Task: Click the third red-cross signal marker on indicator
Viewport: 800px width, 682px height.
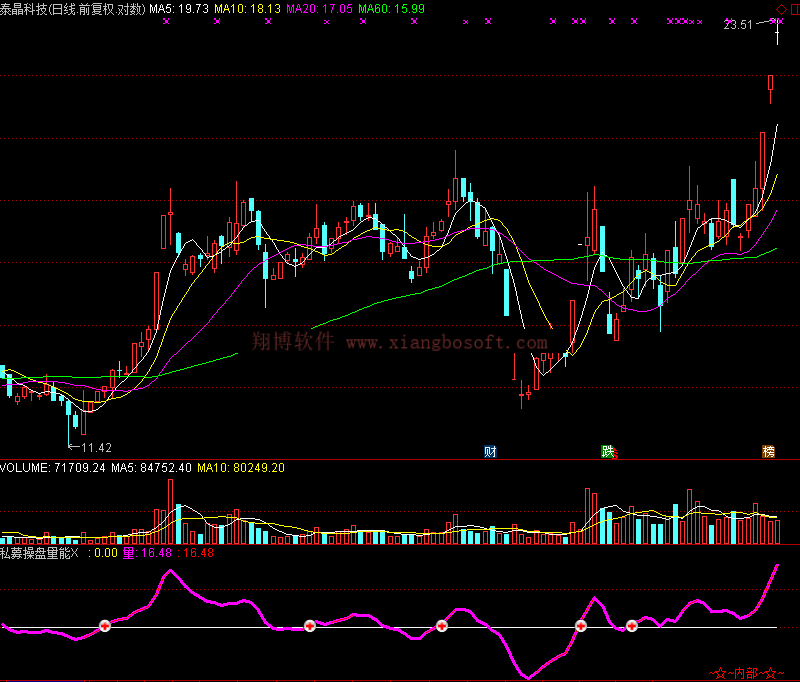Action: click(441, 626)
